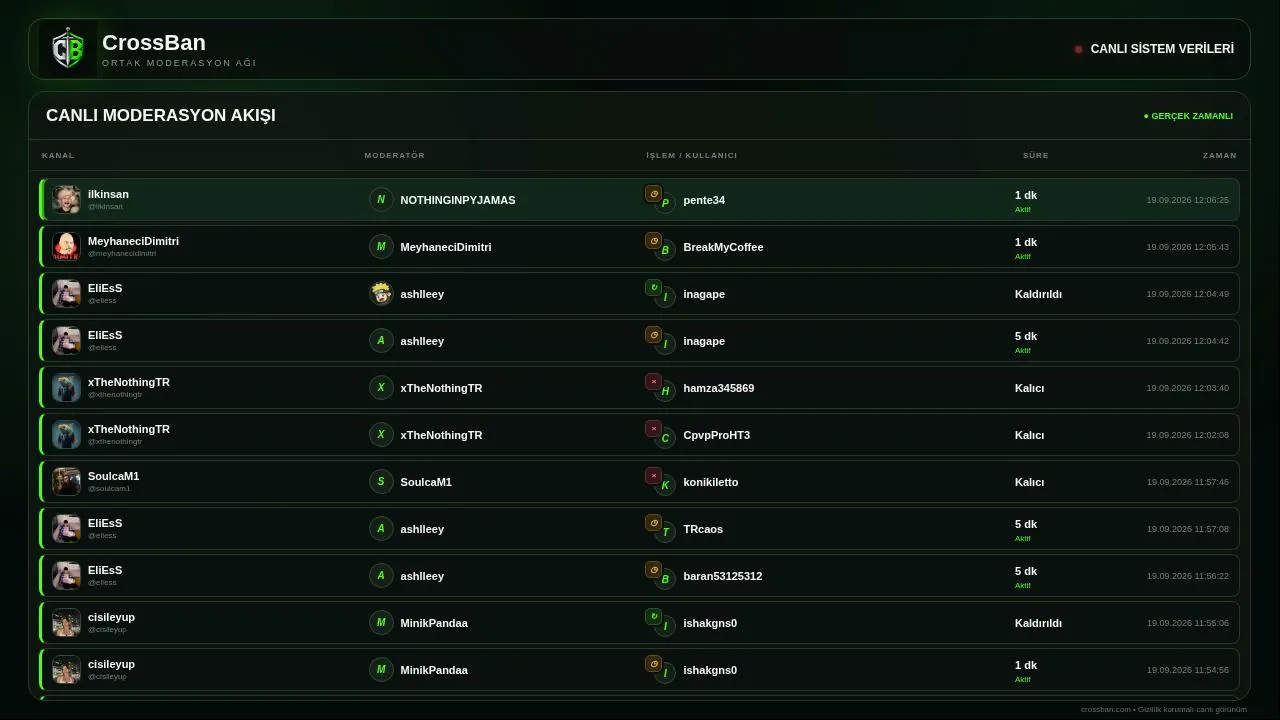Viewport: 1280px width, 720px height.
Task: Select ashlleey moderator avatar in Kaldırıldı row
Action: (x=381, y=294)
